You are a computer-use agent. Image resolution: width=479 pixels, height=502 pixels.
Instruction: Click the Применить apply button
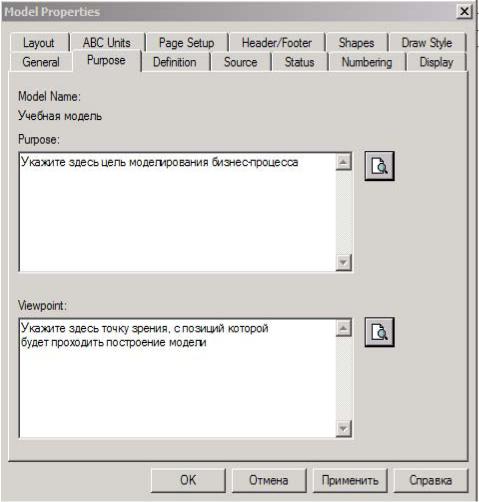(350, 480)
